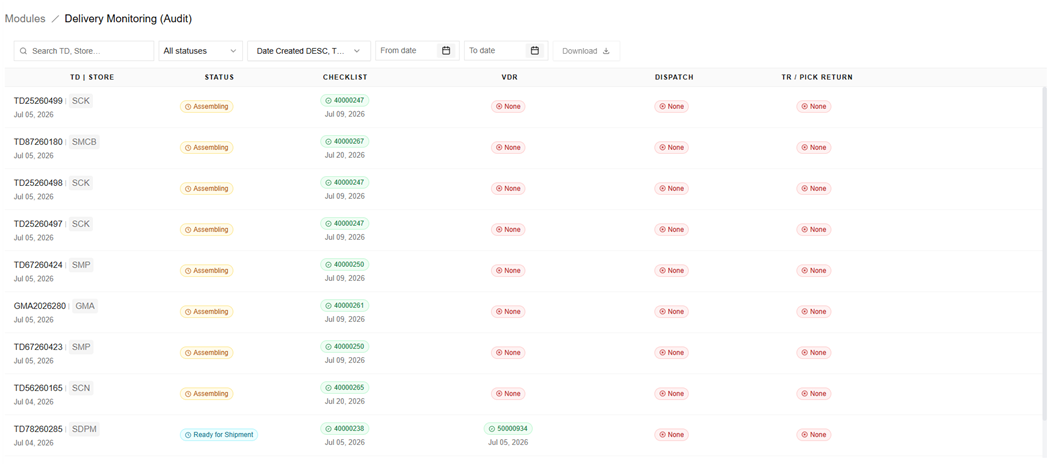The height and width of the screenshot is (466, 1054).
Task: Open VDR 50000934 badge
Action: coord(508,428)
